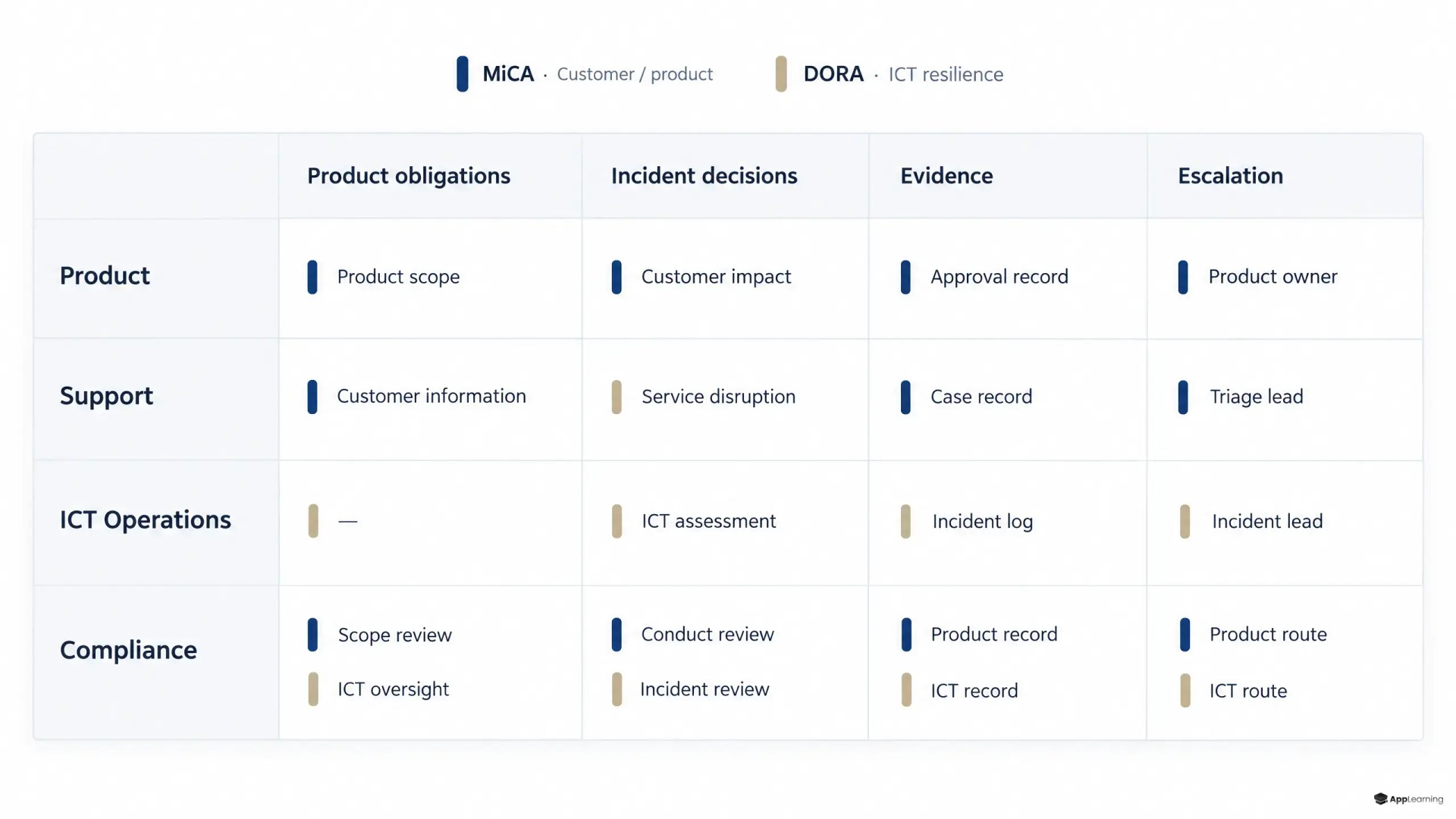Click the 'Case record' cell text

981,397
